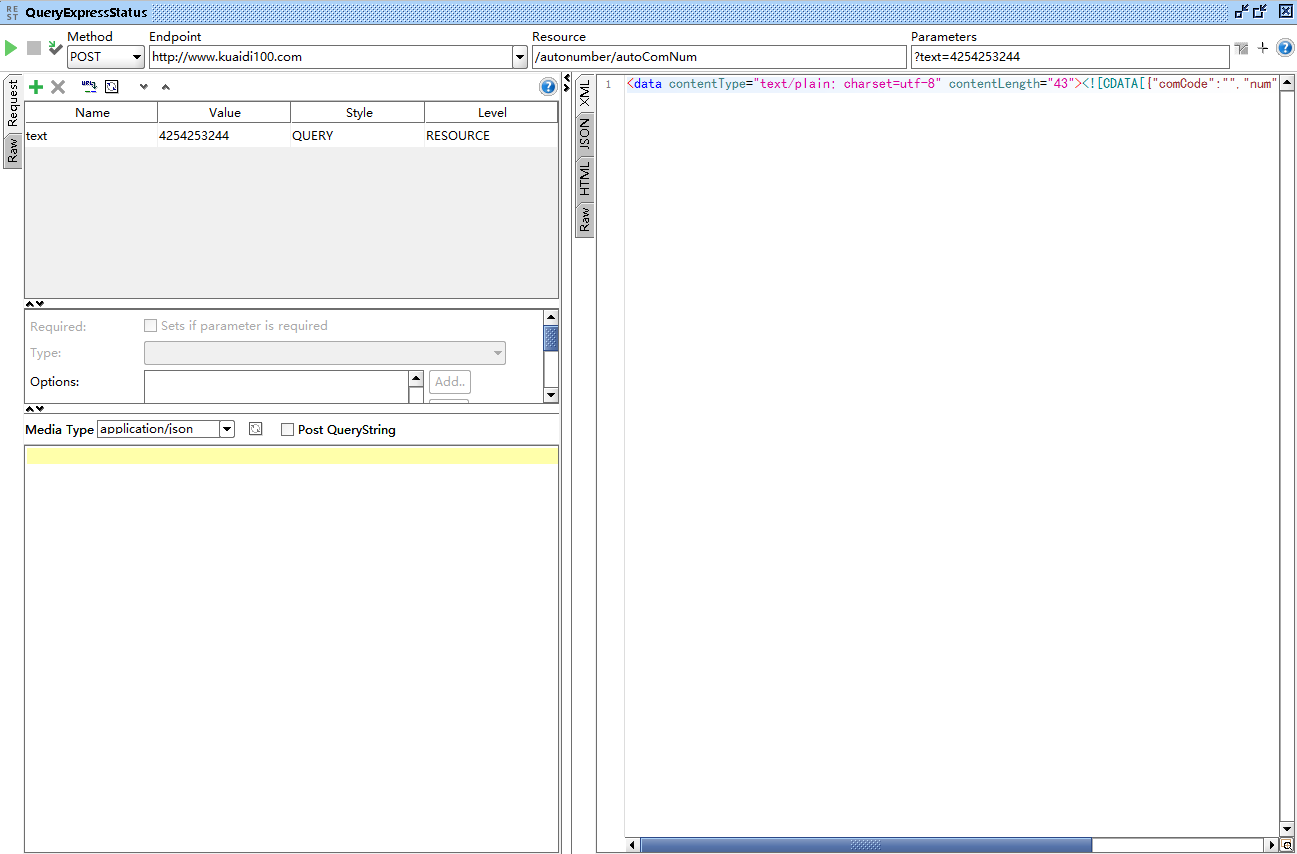The image size is (1297, 854).
Task: Click the icon beside the URL extract icon
Action: click(x=112, y=87)
